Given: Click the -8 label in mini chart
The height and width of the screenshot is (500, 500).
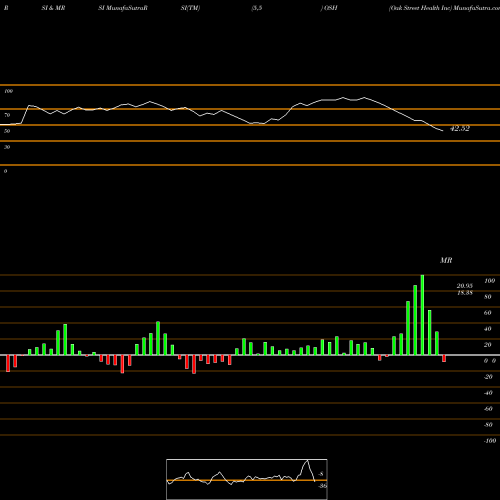Looking at the screenshot, I should pos(321,474).
